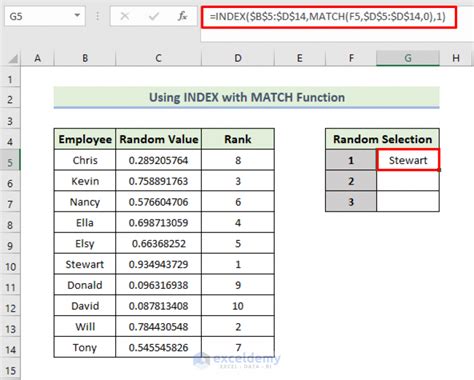Click the Random Selection header cell

click(x=382, y=139)
